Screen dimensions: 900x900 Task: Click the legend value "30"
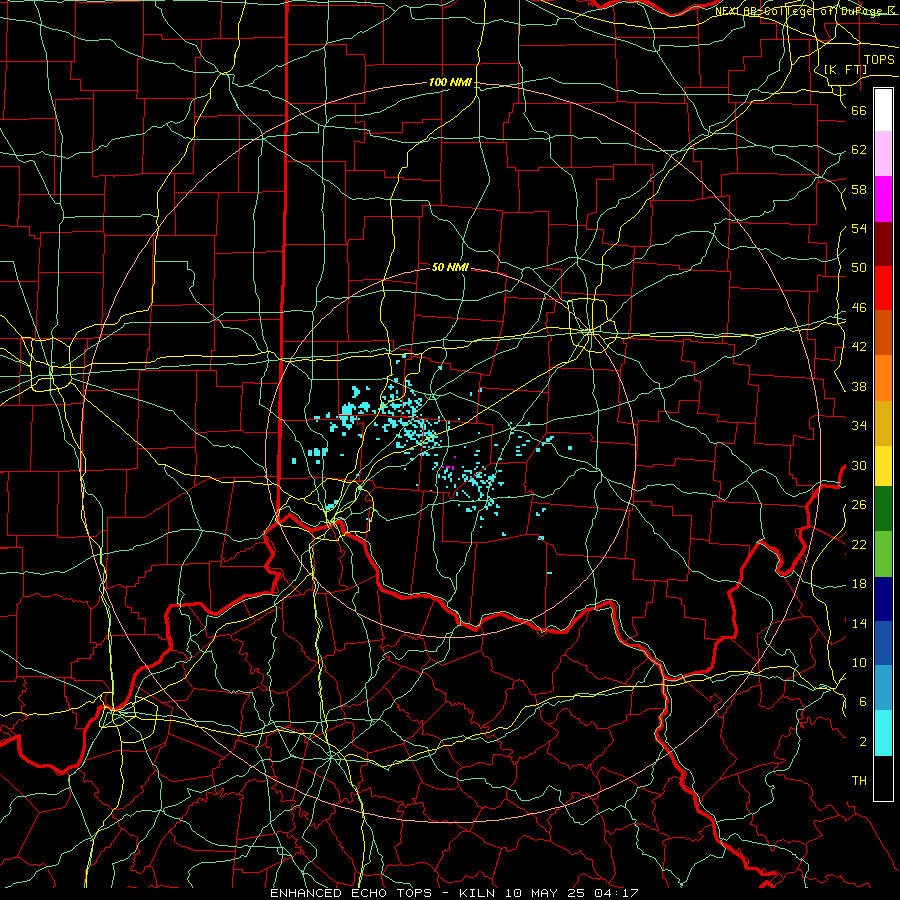(x=859, y=465)
